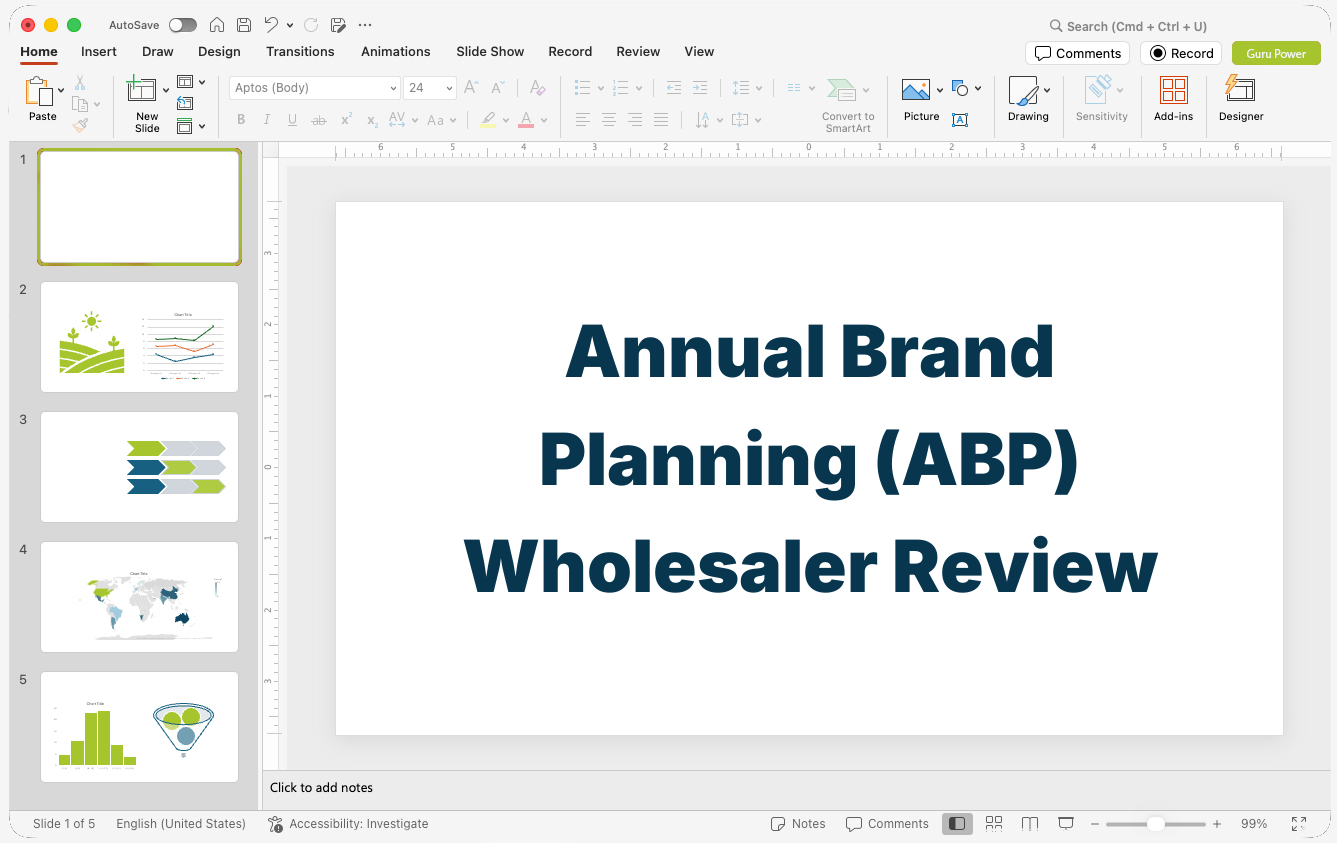Click the Text Box icon
Viewport: 1337px width, 843px height.
coord(960,120)
